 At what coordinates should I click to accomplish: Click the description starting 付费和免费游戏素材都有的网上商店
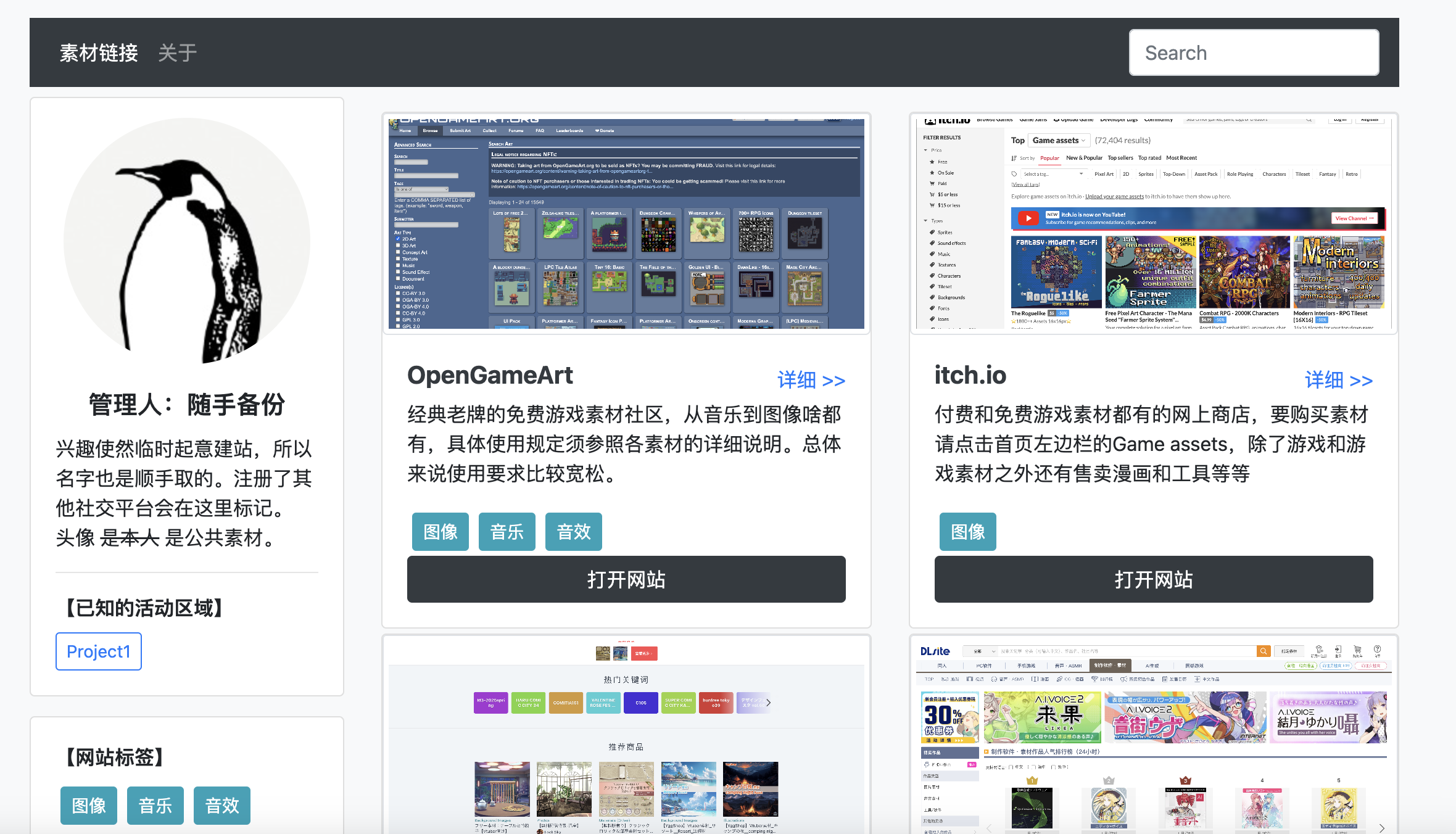[x=1151, y=444]
